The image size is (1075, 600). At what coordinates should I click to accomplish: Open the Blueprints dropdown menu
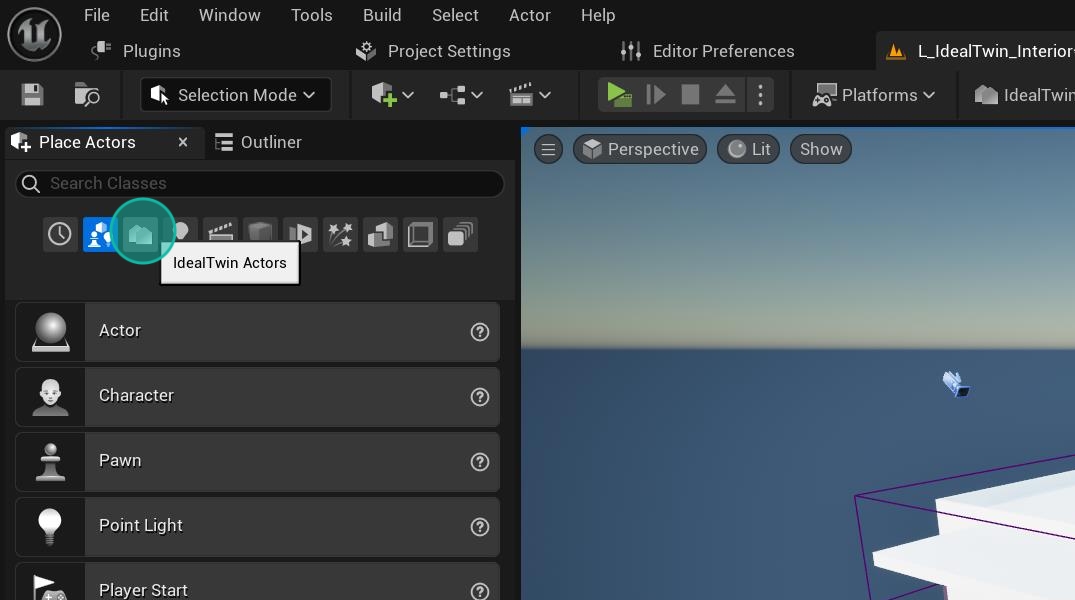click(461, 95)
